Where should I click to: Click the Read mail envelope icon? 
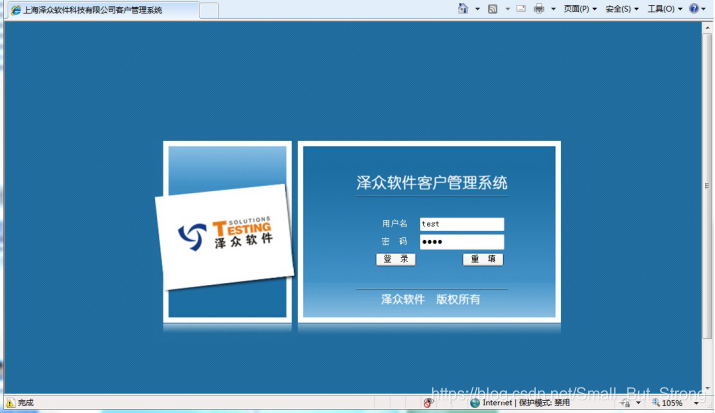521,8
